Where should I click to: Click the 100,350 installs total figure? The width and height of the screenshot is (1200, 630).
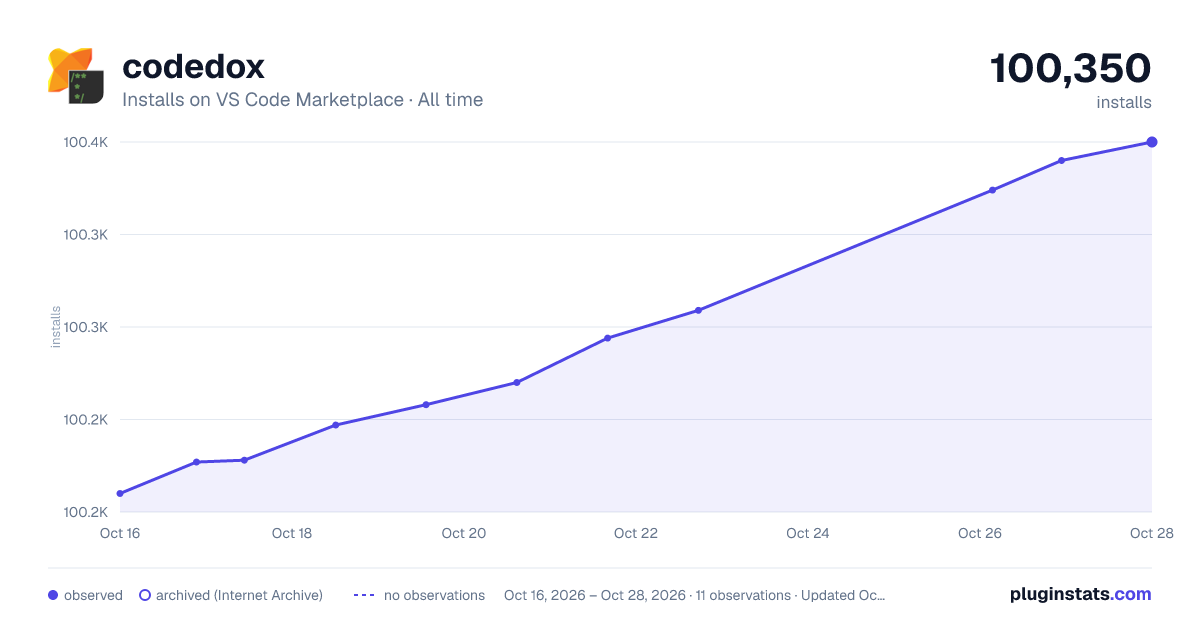pyautogui.click(x=1070, y=68)
